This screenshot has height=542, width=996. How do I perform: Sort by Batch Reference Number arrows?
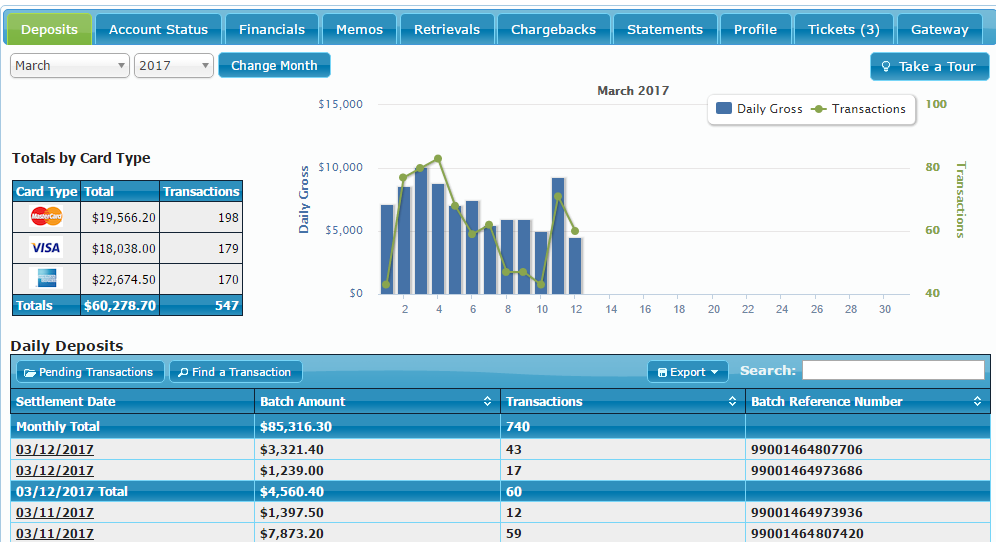(x=977, y=401)
